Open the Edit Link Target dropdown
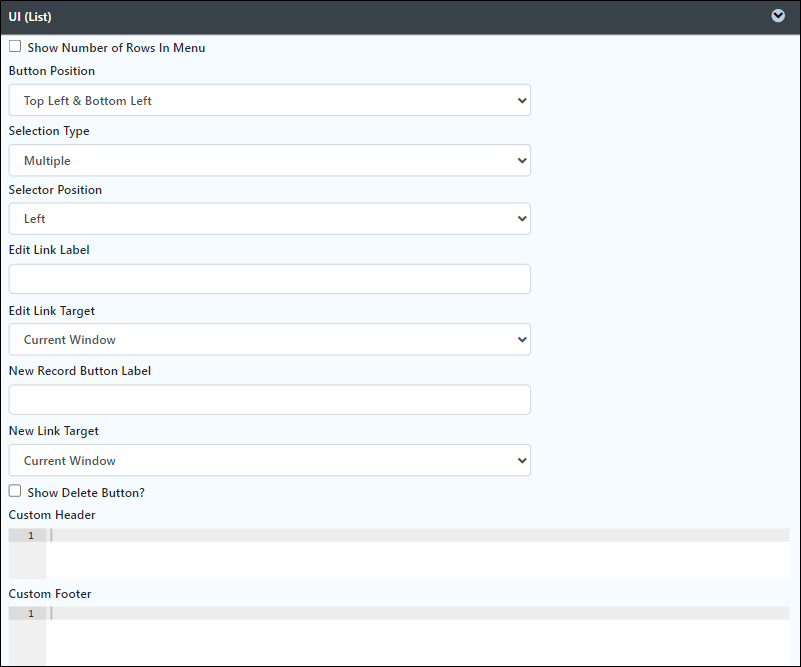 (x=270, y=340)
